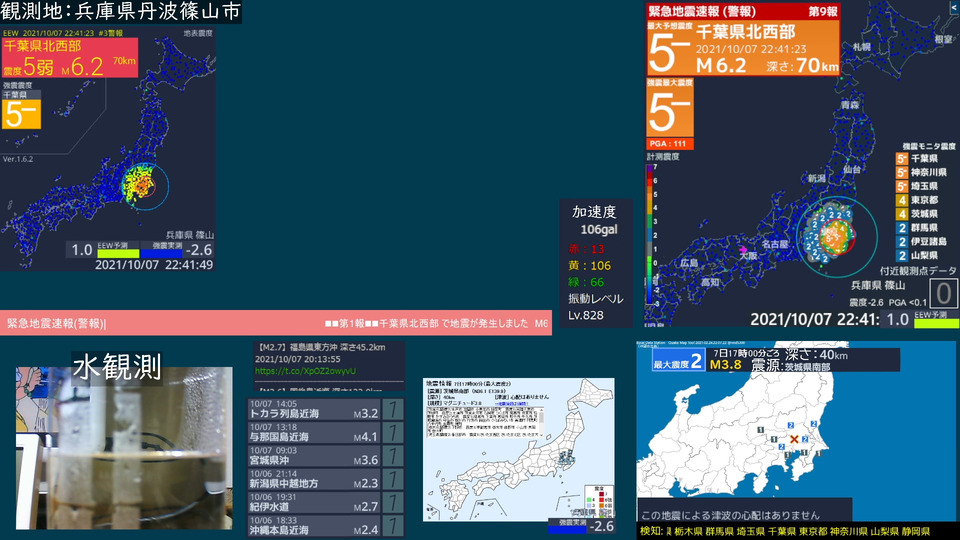Click the orange 最大予想震度 5- 千葉県北西部 box
Image resolution: width=960 pixels, height=540 pixels.
coord(743,48)
